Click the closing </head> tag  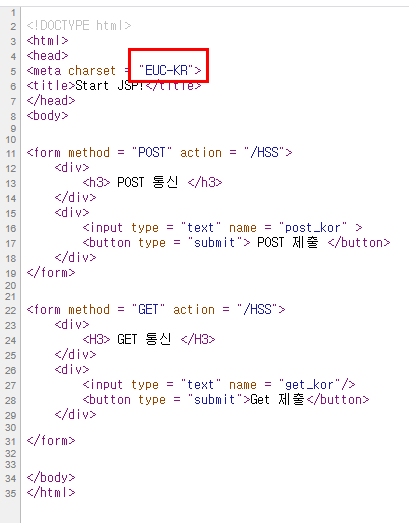coord(51,101)
